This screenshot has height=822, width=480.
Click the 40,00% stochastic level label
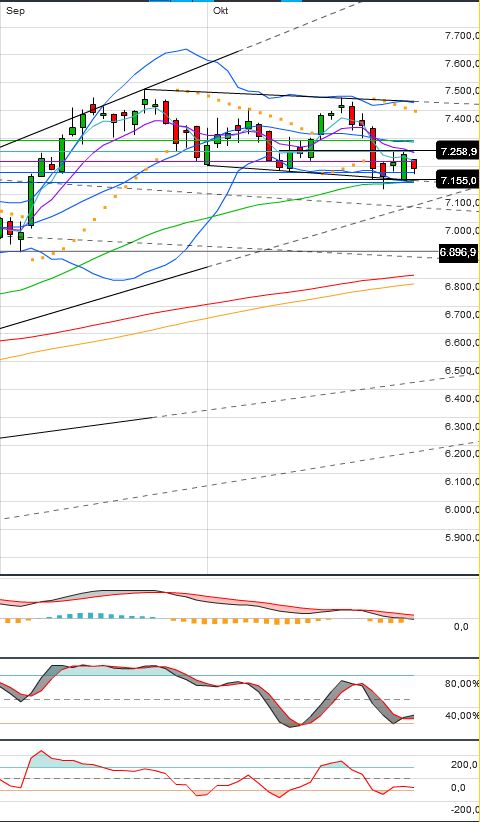462,716
